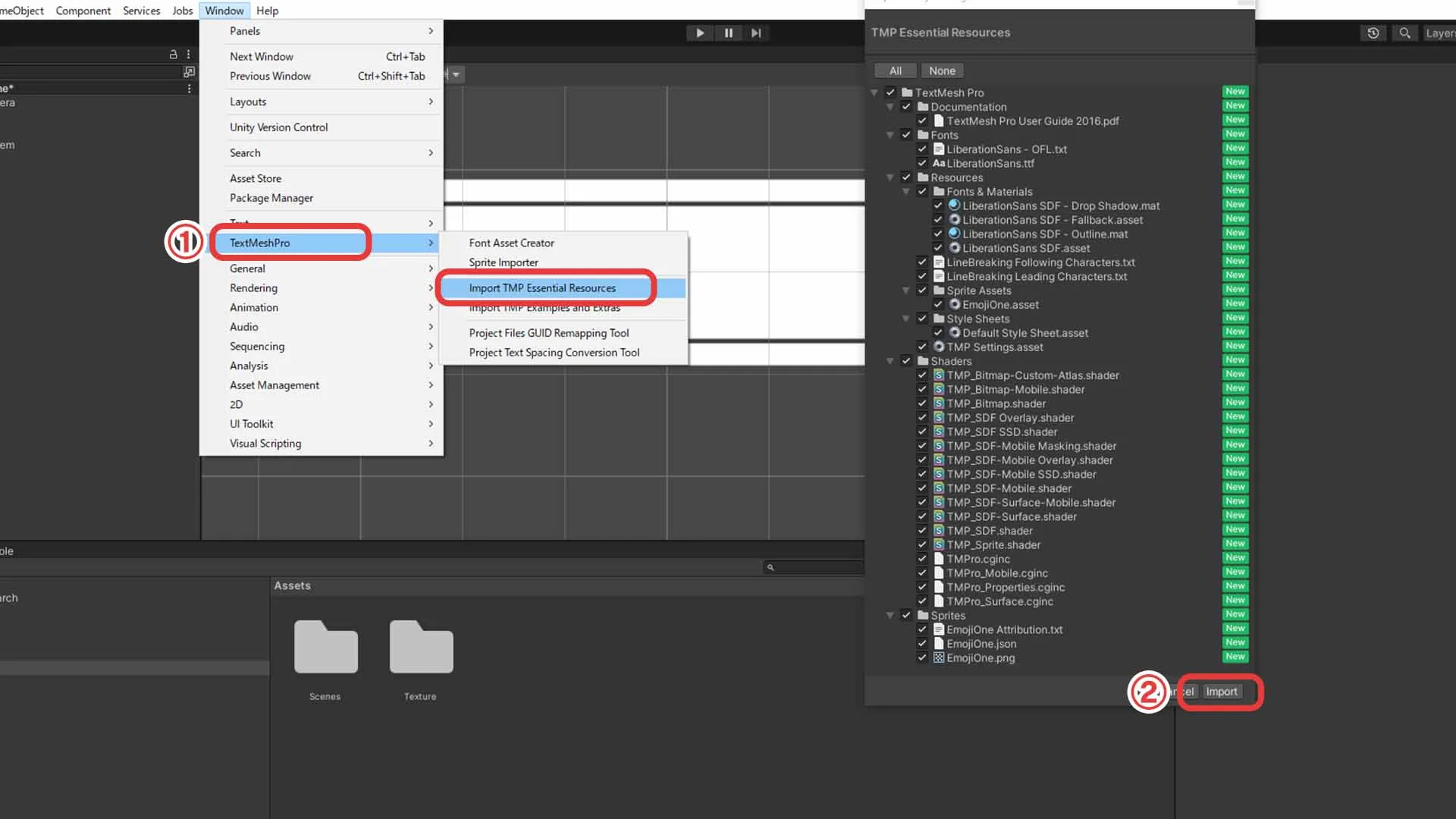Screen dimensions: 1456x819
Task: Click the Drop Shadow.mat material icon
Action: (955, 206)
